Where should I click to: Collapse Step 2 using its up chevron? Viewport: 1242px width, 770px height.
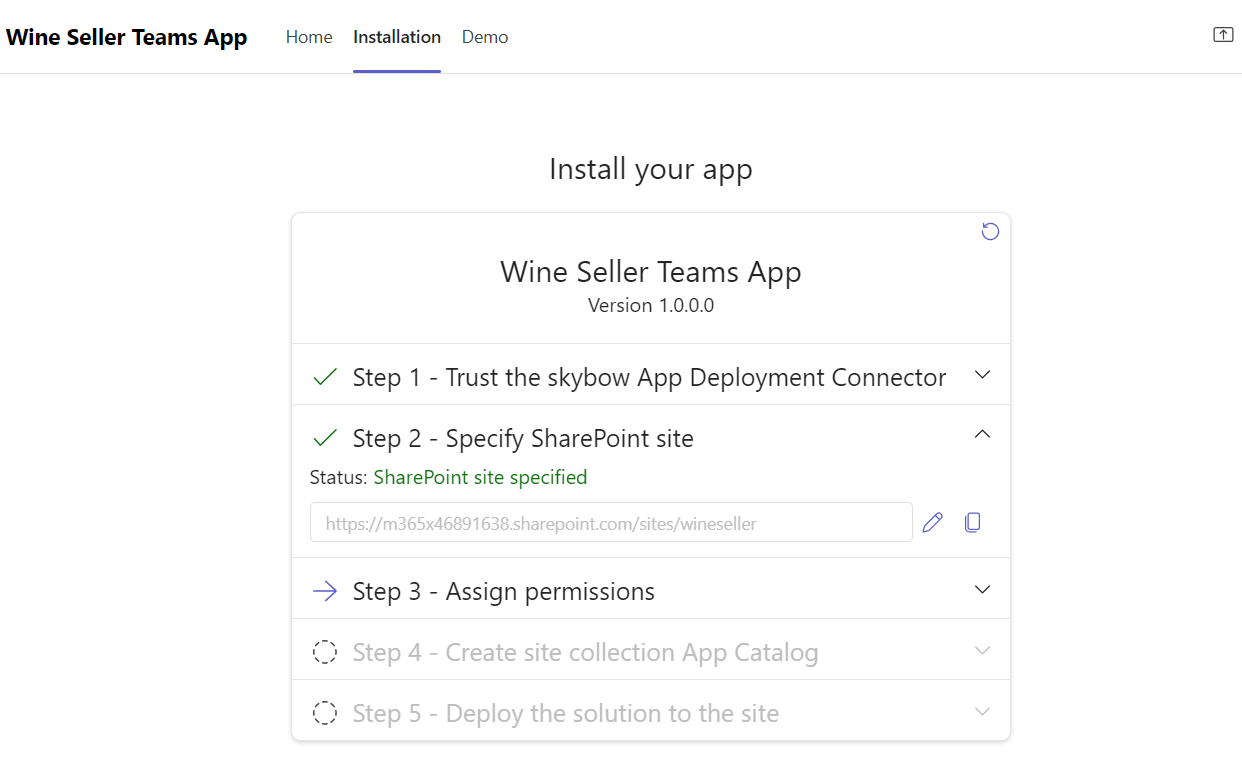(983, 434)
